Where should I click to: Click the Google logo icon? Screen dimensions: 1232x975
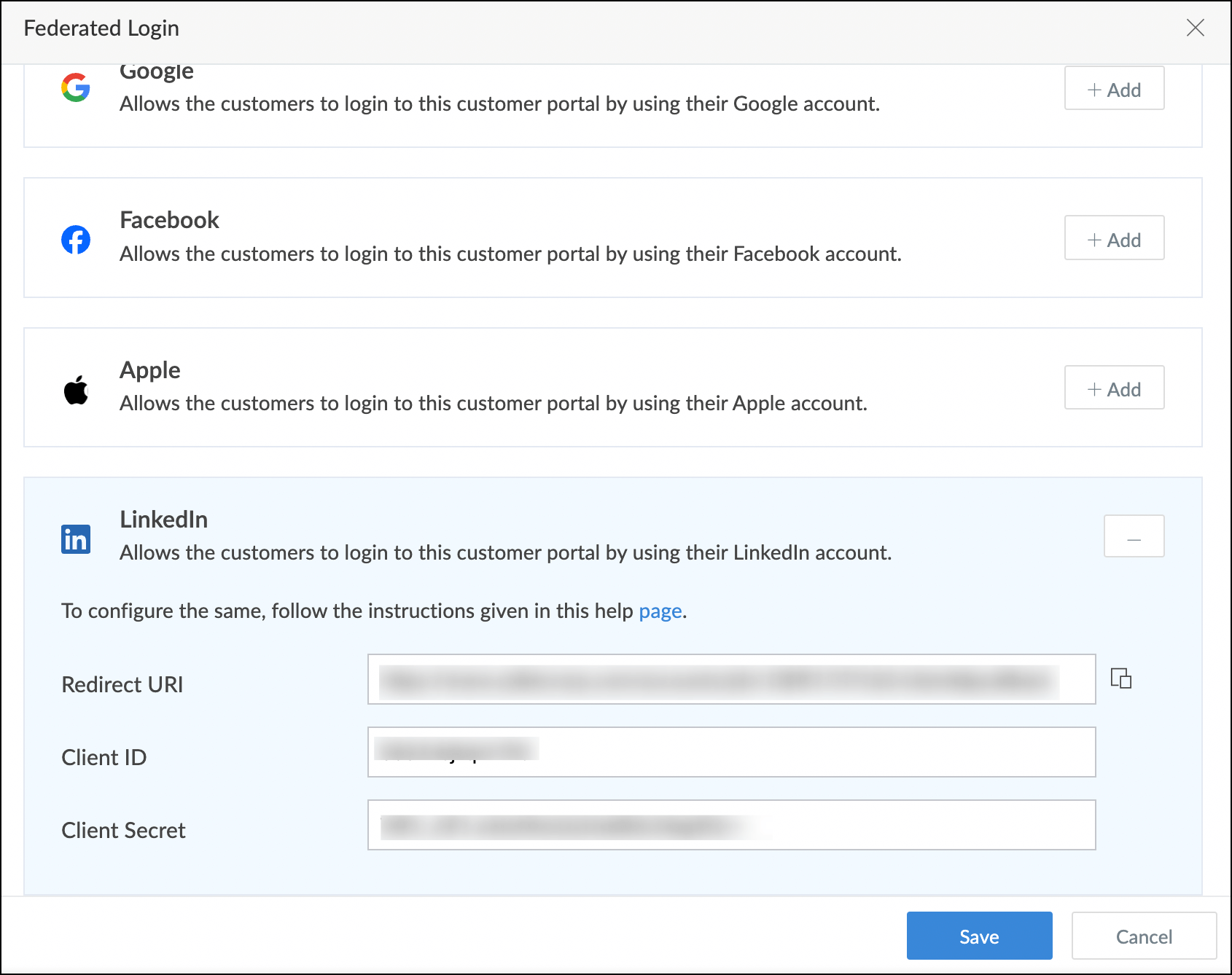(x=76, y=88)
